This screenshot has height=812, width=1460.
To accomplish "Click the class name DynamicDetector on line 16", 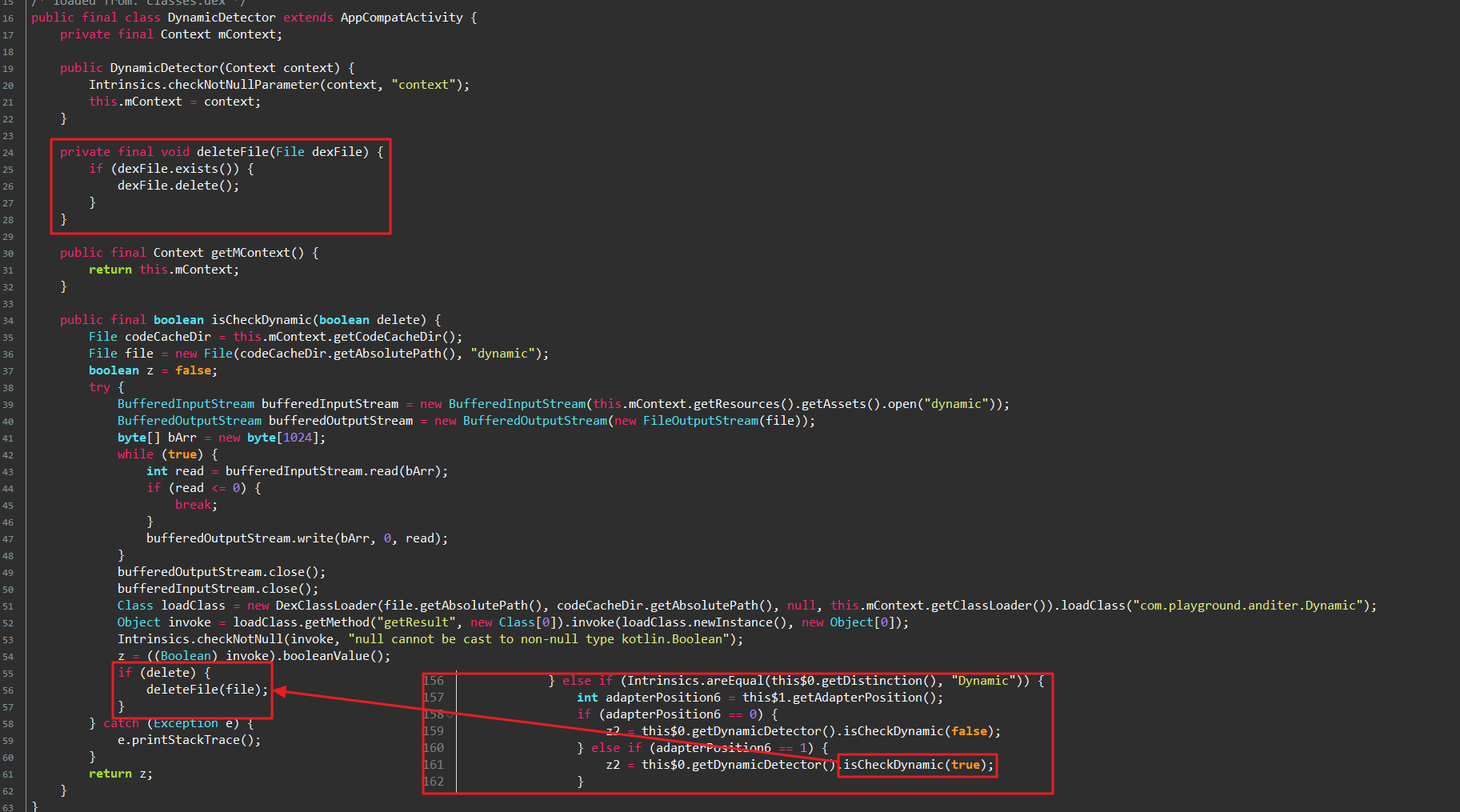I will [x=222, y=18].
